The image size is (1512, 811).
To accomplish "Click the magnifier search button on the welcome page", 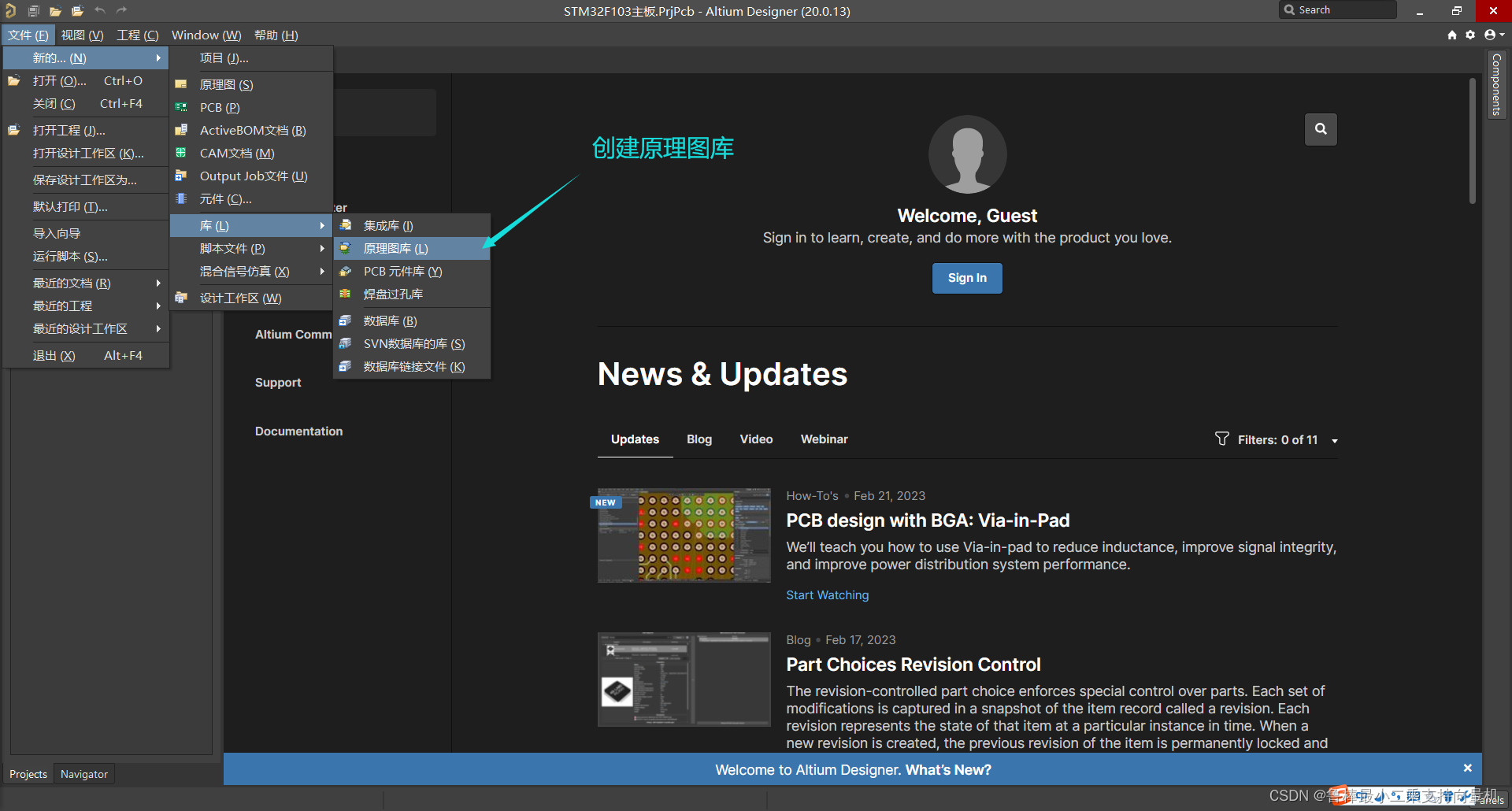I will coord(1321,129).
